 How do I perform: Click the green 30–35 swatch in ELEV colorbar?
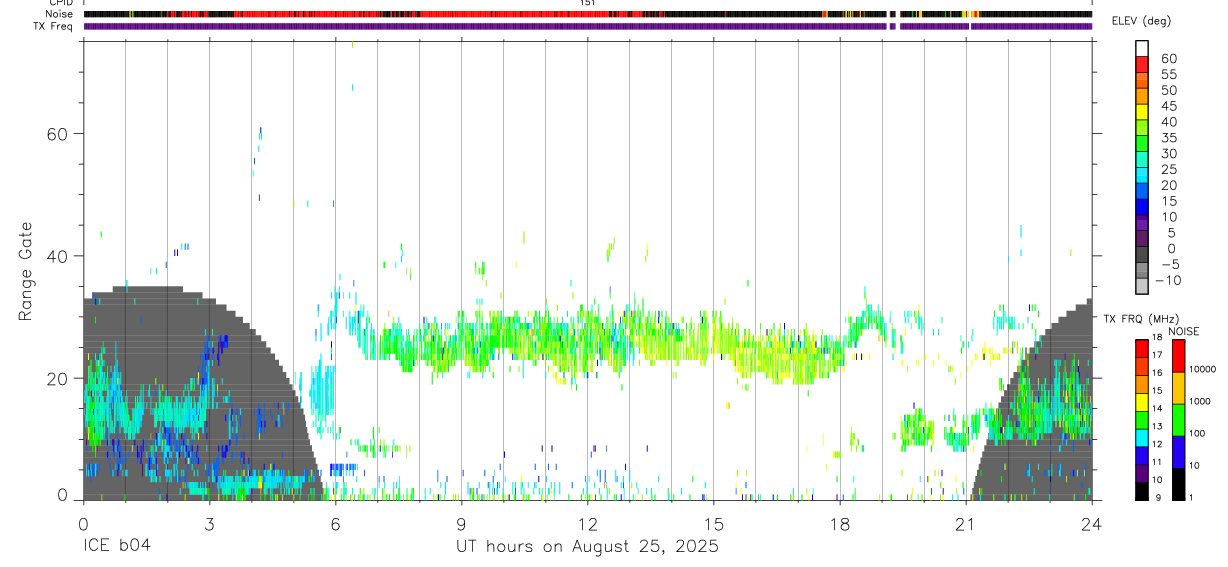[1142, 145]
